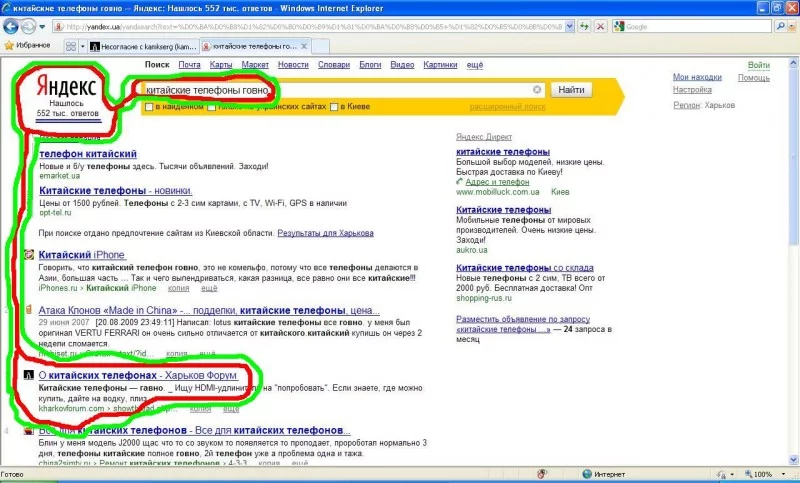Open the расширенный поиск link
This screenshot has height=483, width=800.
pyautogui.click(x=507, y=107)
